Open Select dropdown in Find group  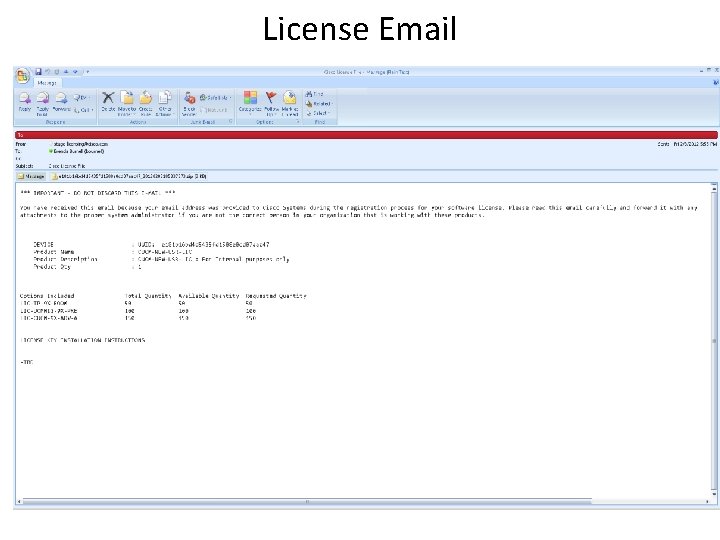[319, 113]
